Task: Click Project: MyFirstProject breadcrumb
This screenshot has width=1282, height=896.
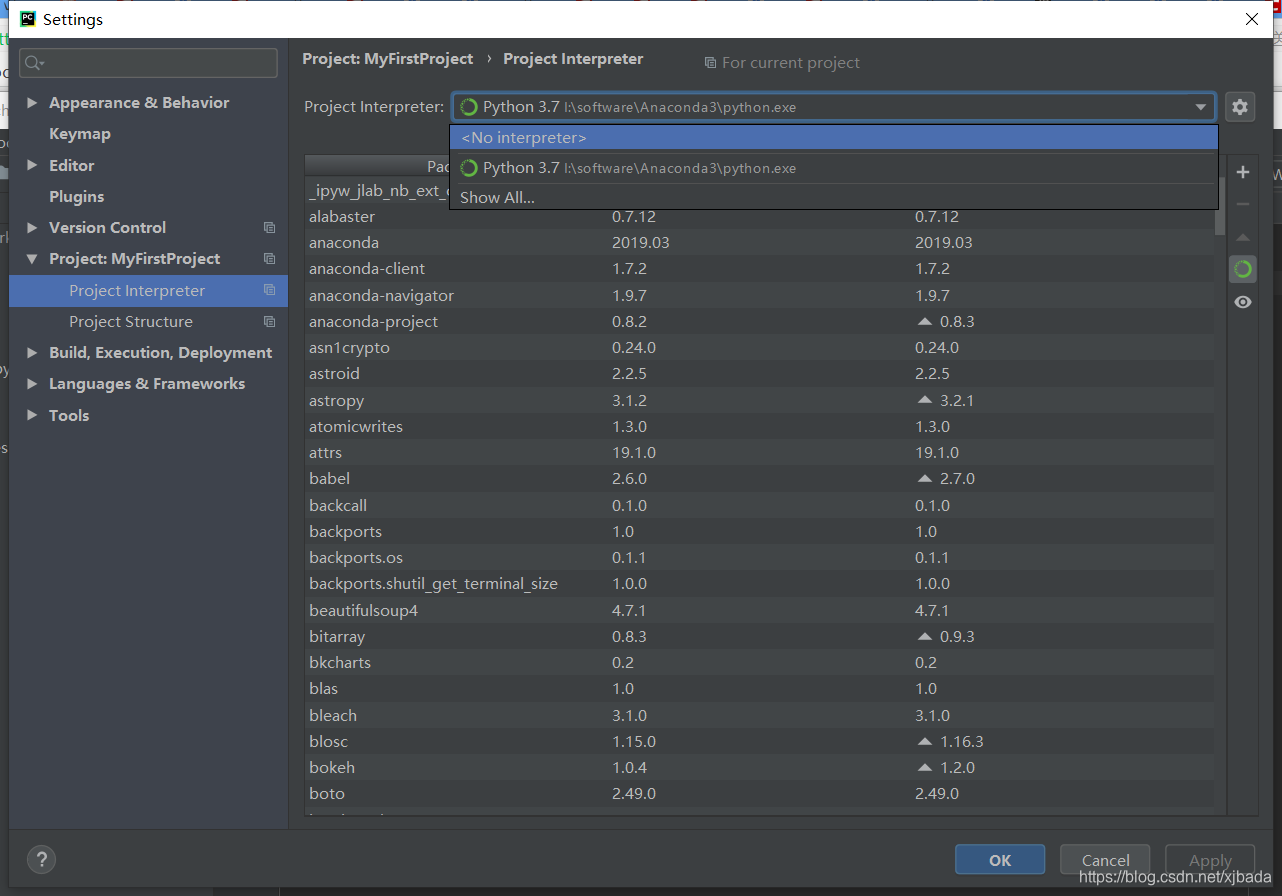Action: pos(388,59)
